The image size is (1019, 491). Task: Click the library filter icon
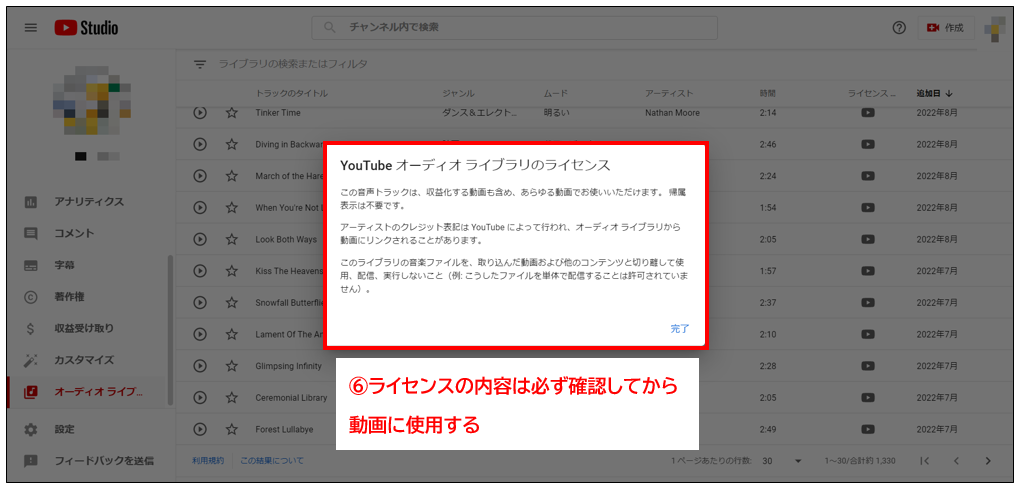200,64
